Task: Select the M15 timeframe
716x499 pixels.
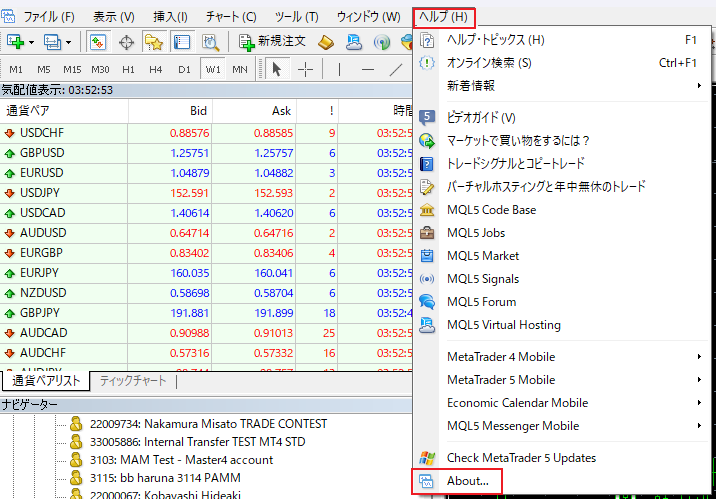Action: pos(72,69)
